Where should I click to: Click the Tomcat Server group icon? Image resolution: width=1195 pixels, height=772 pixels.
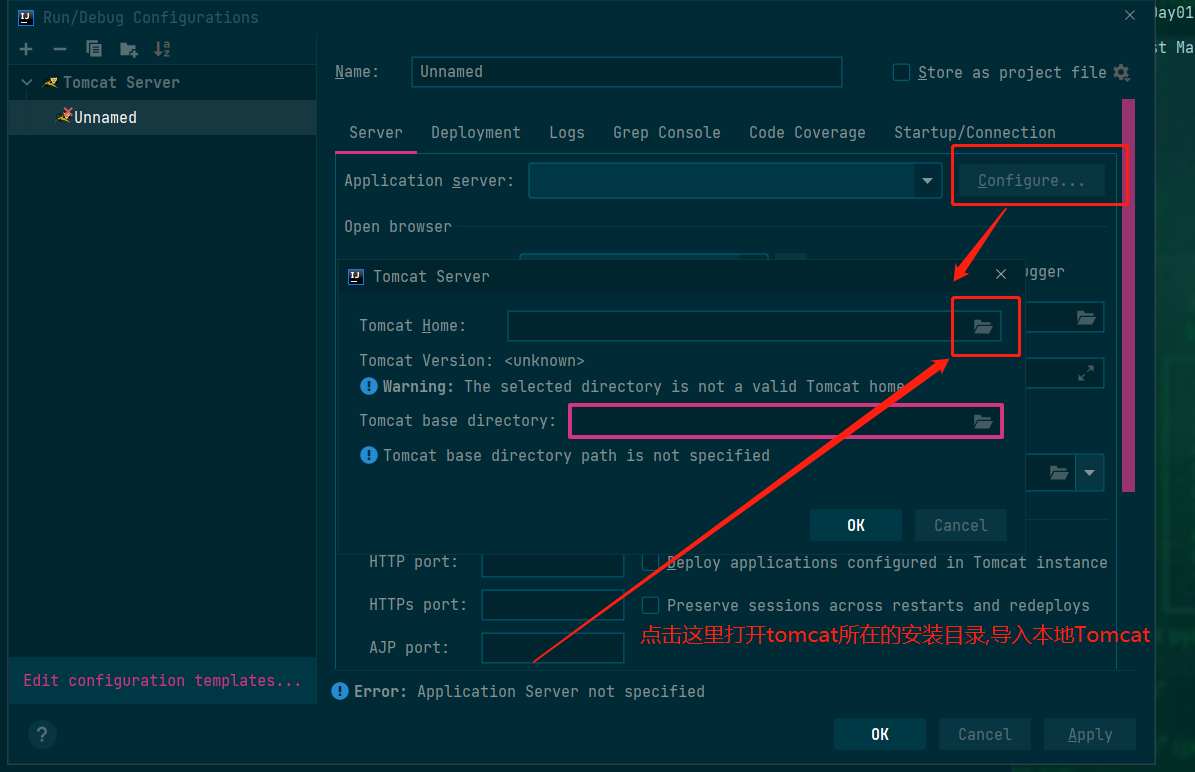[50, 82]
